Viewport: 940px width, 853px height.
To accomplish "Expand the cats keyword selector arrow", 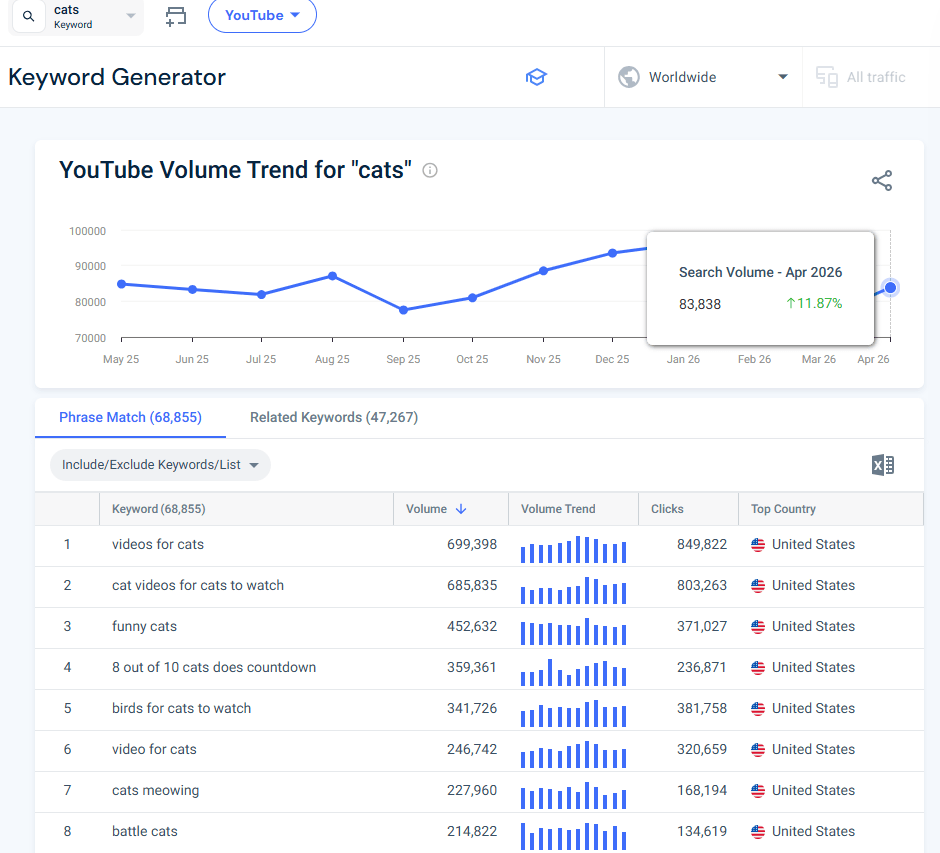I will [x=131, y=16].
